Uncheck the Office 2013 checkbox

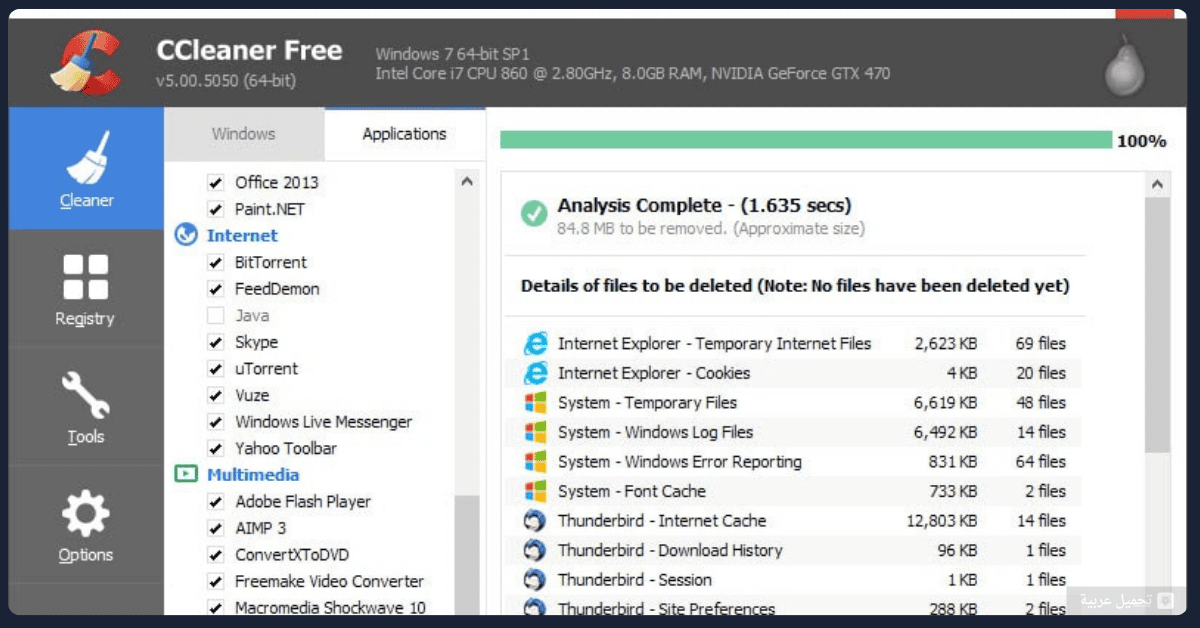215,183
